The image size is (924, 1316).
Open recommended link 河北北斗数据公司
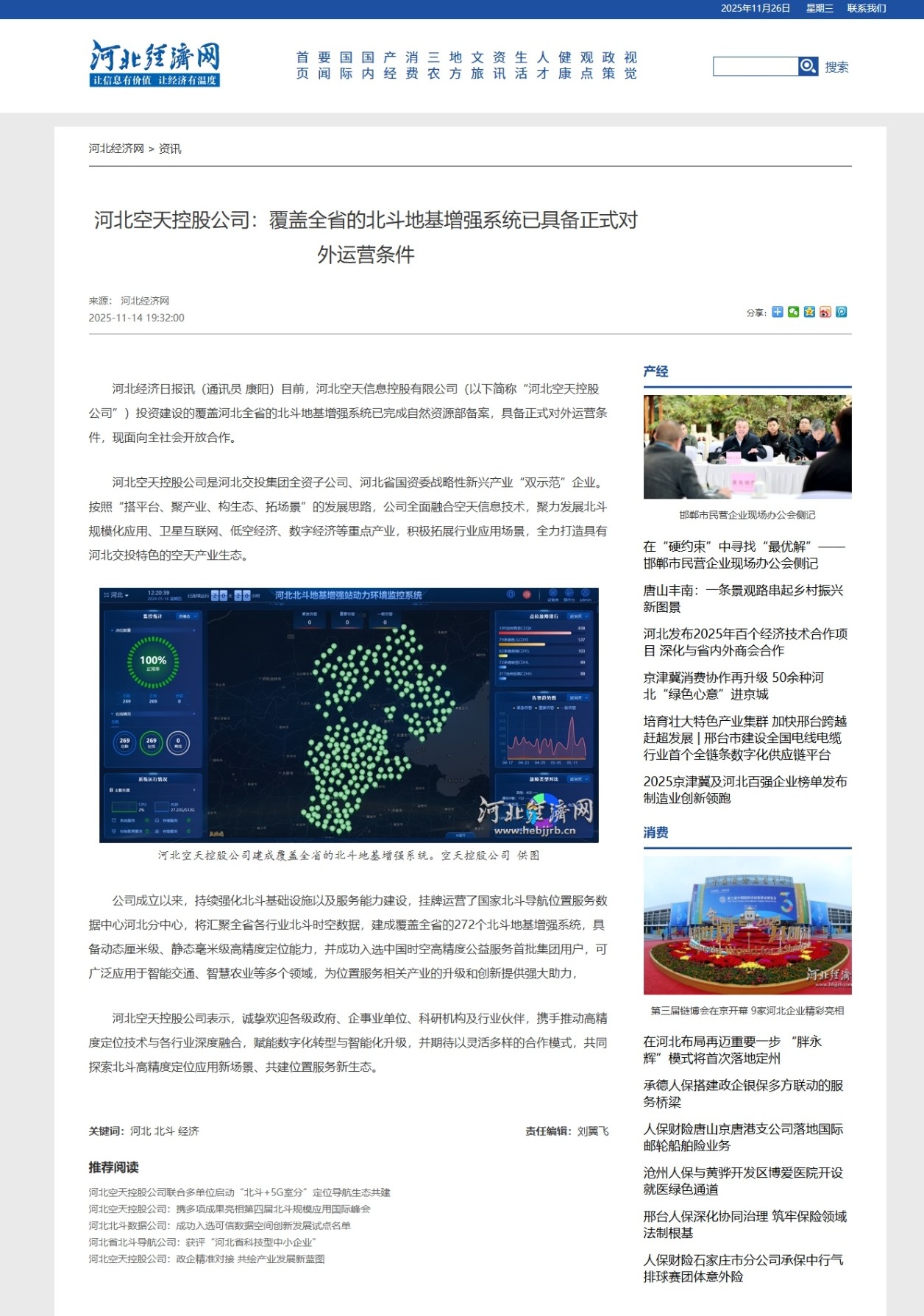[220, 1226]
